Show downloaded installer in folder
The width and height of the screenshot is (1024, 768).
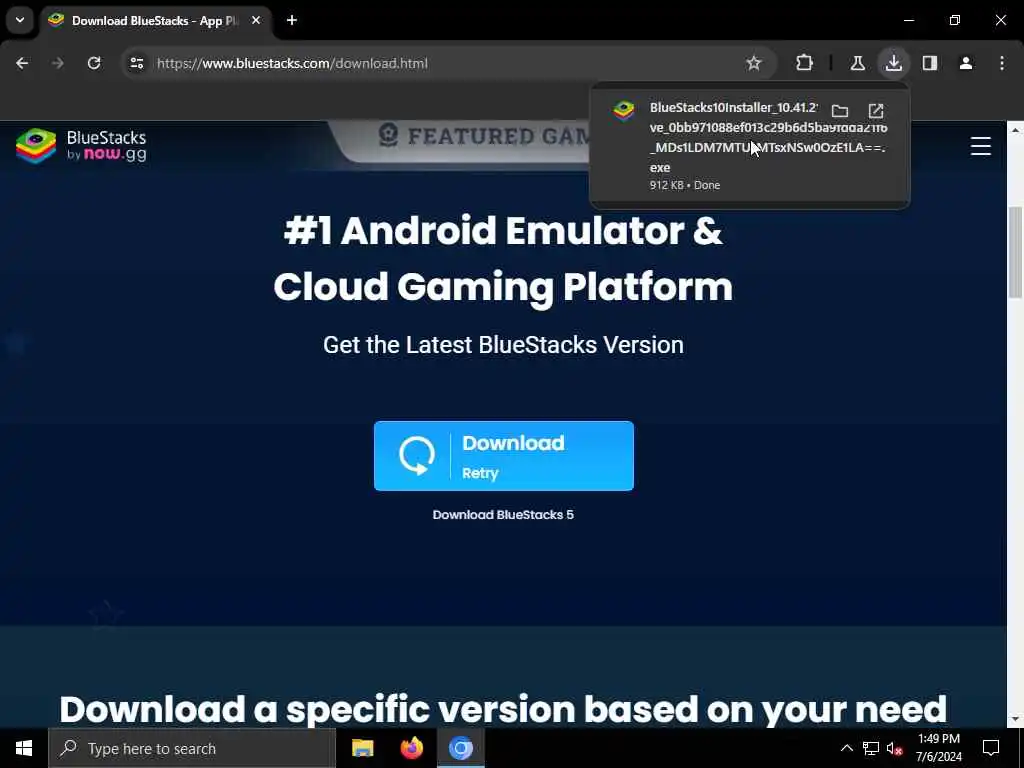[x=840, y=110]
